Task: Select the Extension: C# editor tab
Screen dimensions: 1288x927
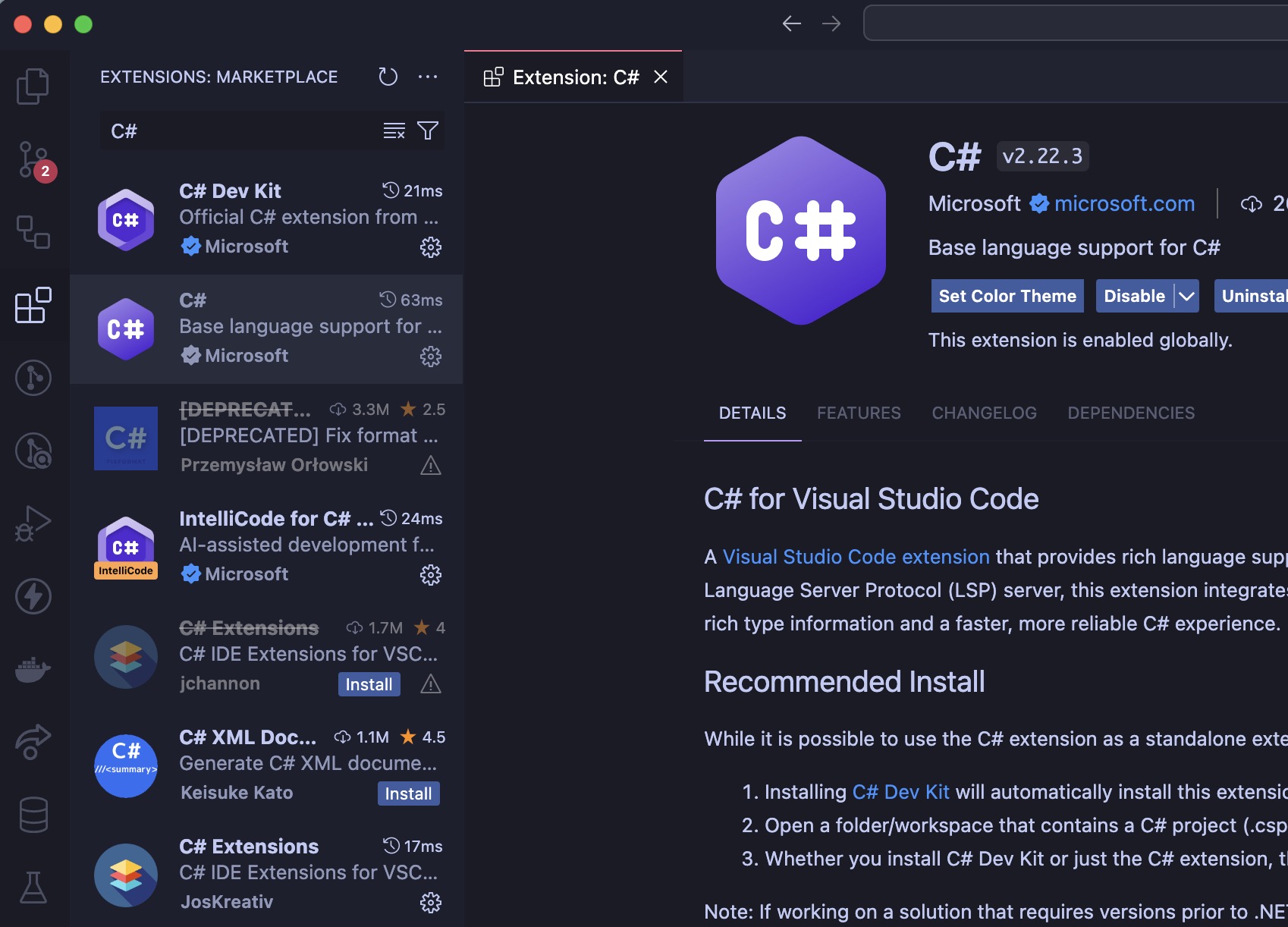Action: [x=573, y=77]
